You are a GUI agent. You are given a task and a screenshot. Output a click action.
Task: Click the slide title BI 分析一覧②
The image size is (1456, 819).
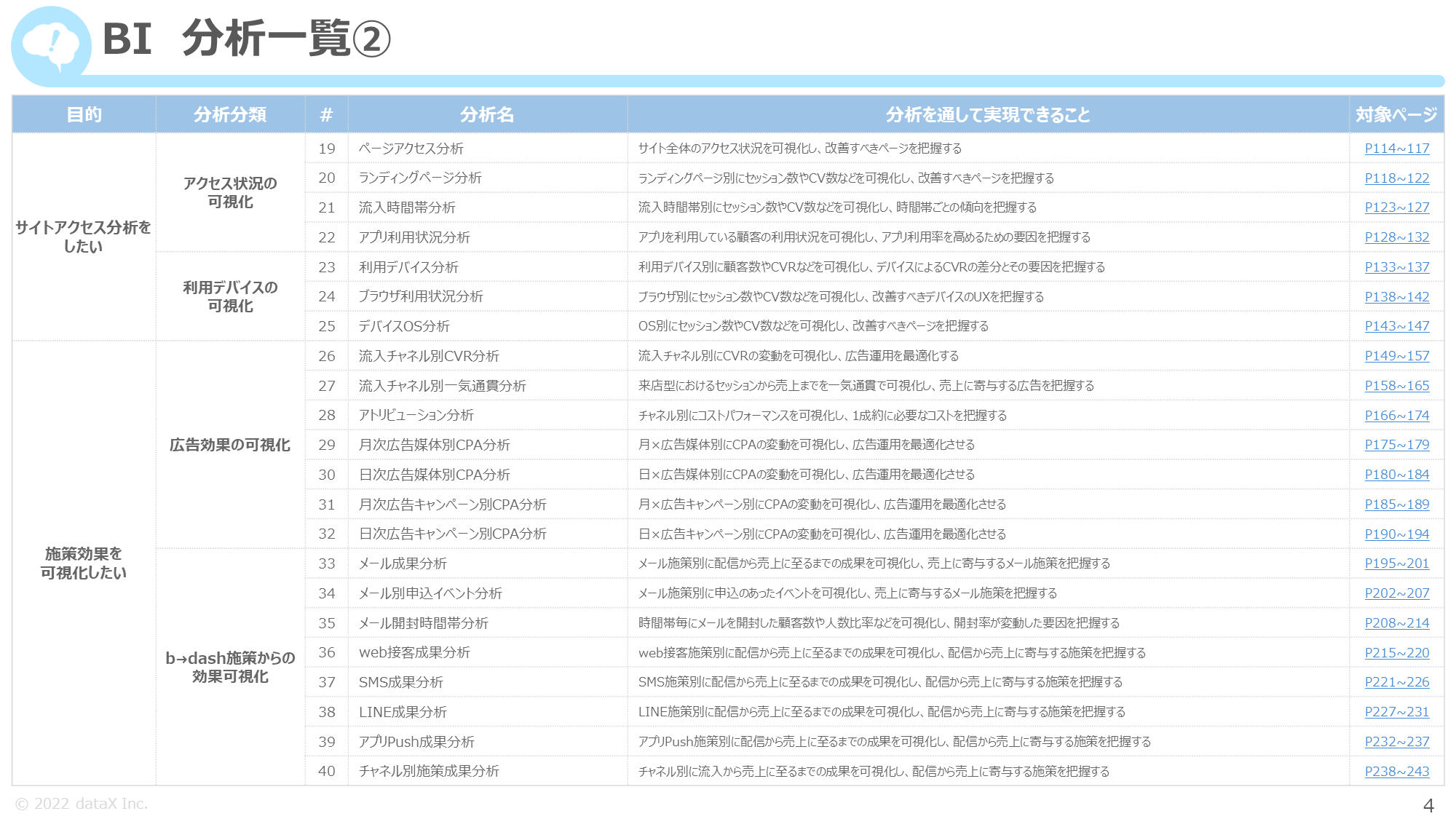(247, 39)
